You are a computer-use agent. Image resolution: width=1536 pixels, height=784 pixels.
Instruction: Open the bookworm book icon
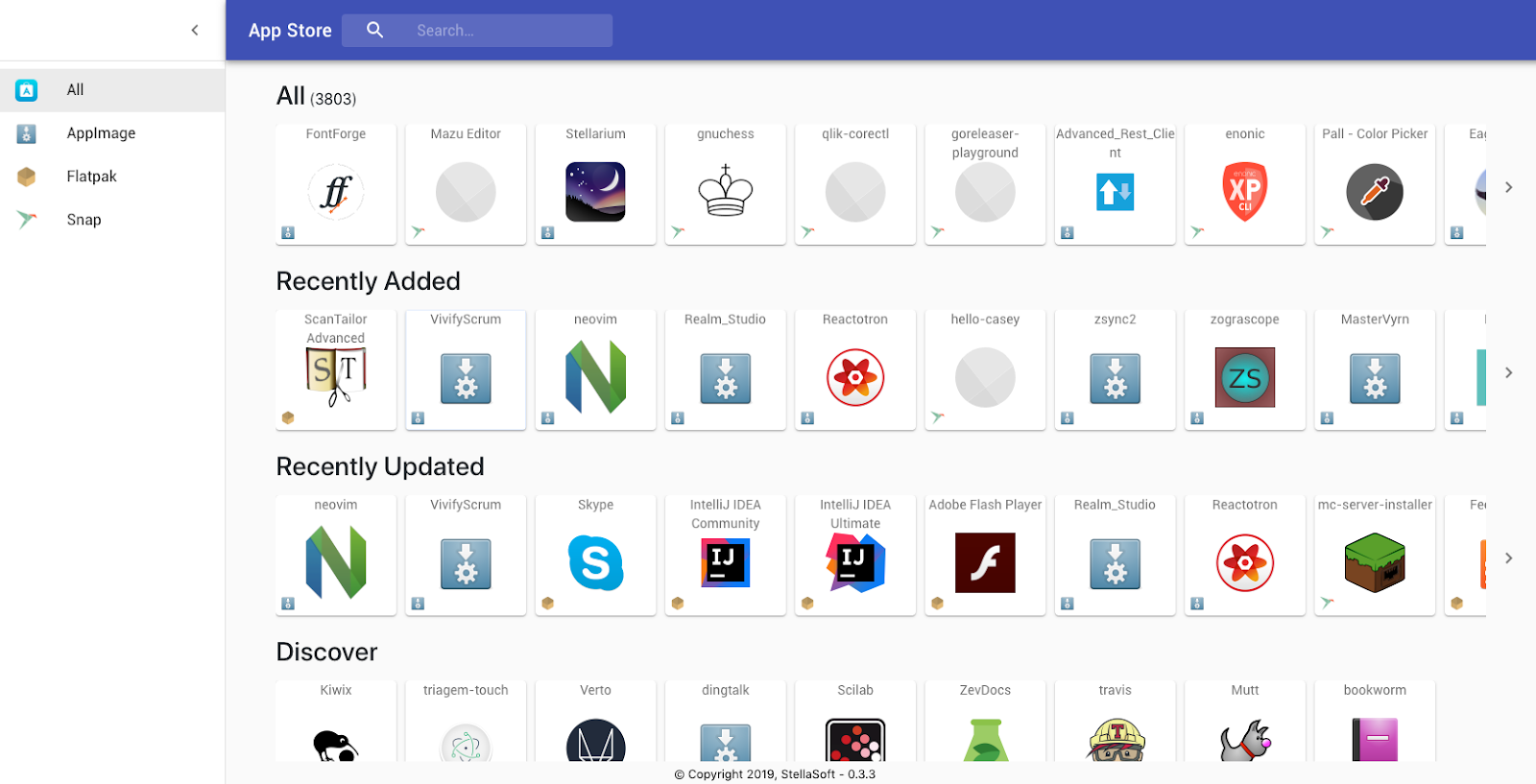[x=1375, y=740]
